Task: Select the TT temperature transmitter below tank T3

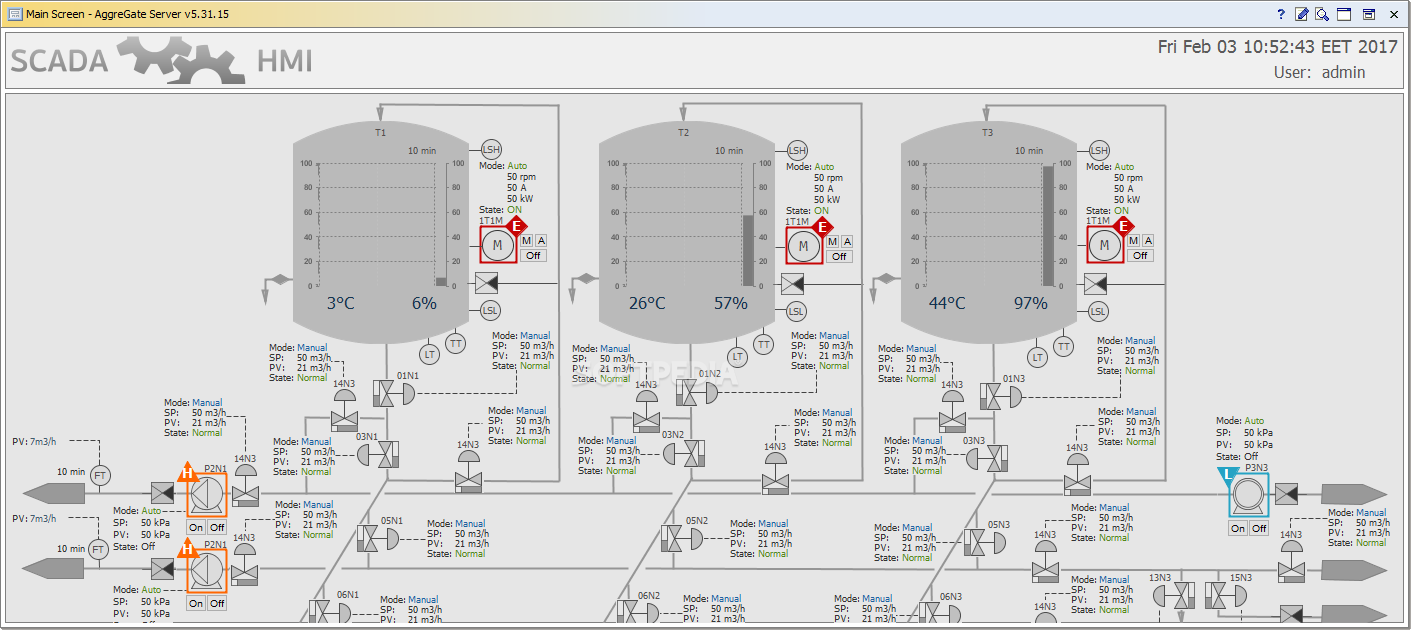Action: tap(1064, 346)
